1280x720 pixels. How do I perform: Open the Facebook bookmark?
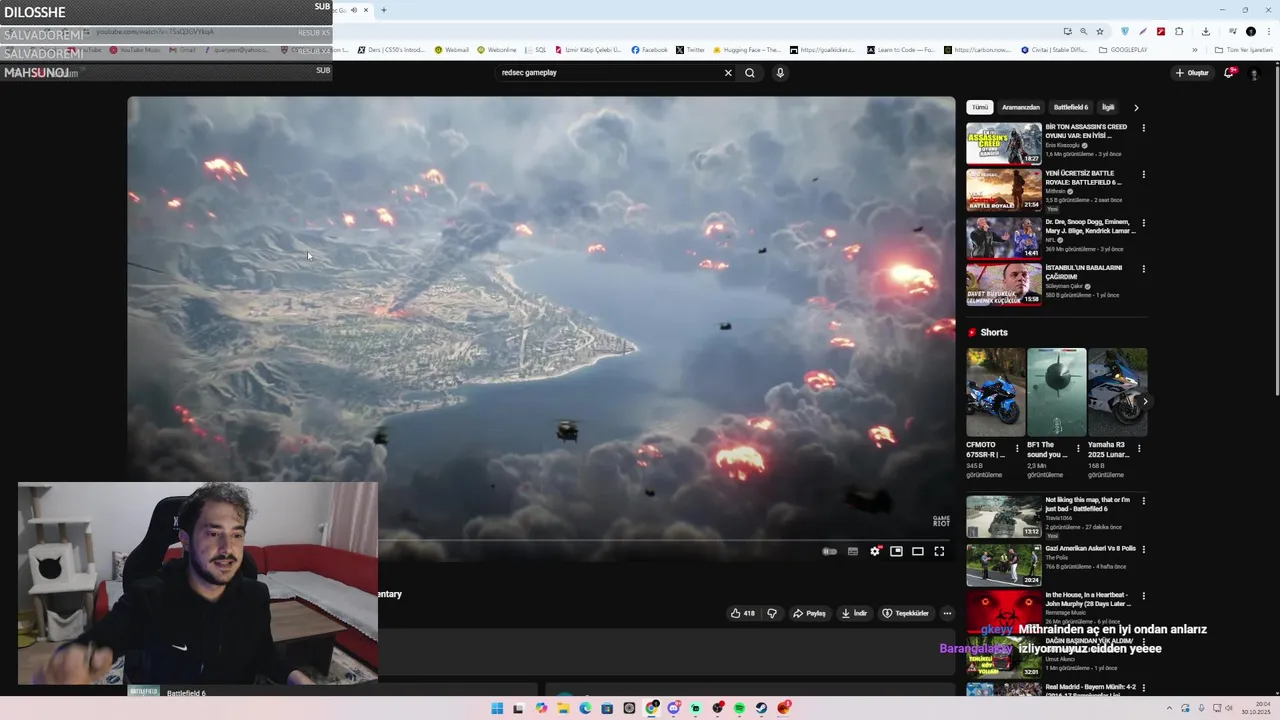pos(649,50)
